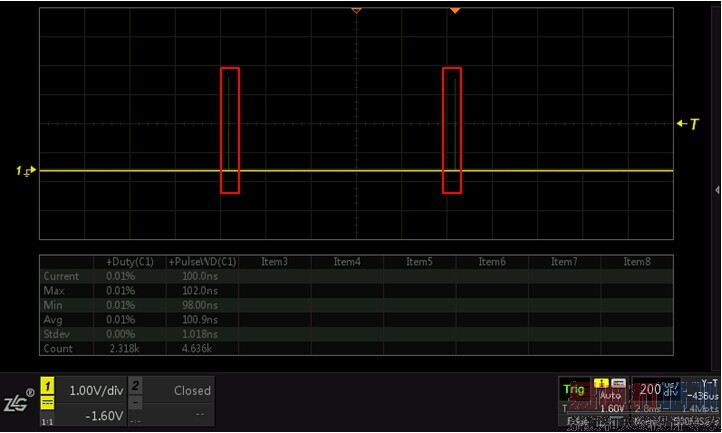Click the Min row label

click(x=52, y=305)
